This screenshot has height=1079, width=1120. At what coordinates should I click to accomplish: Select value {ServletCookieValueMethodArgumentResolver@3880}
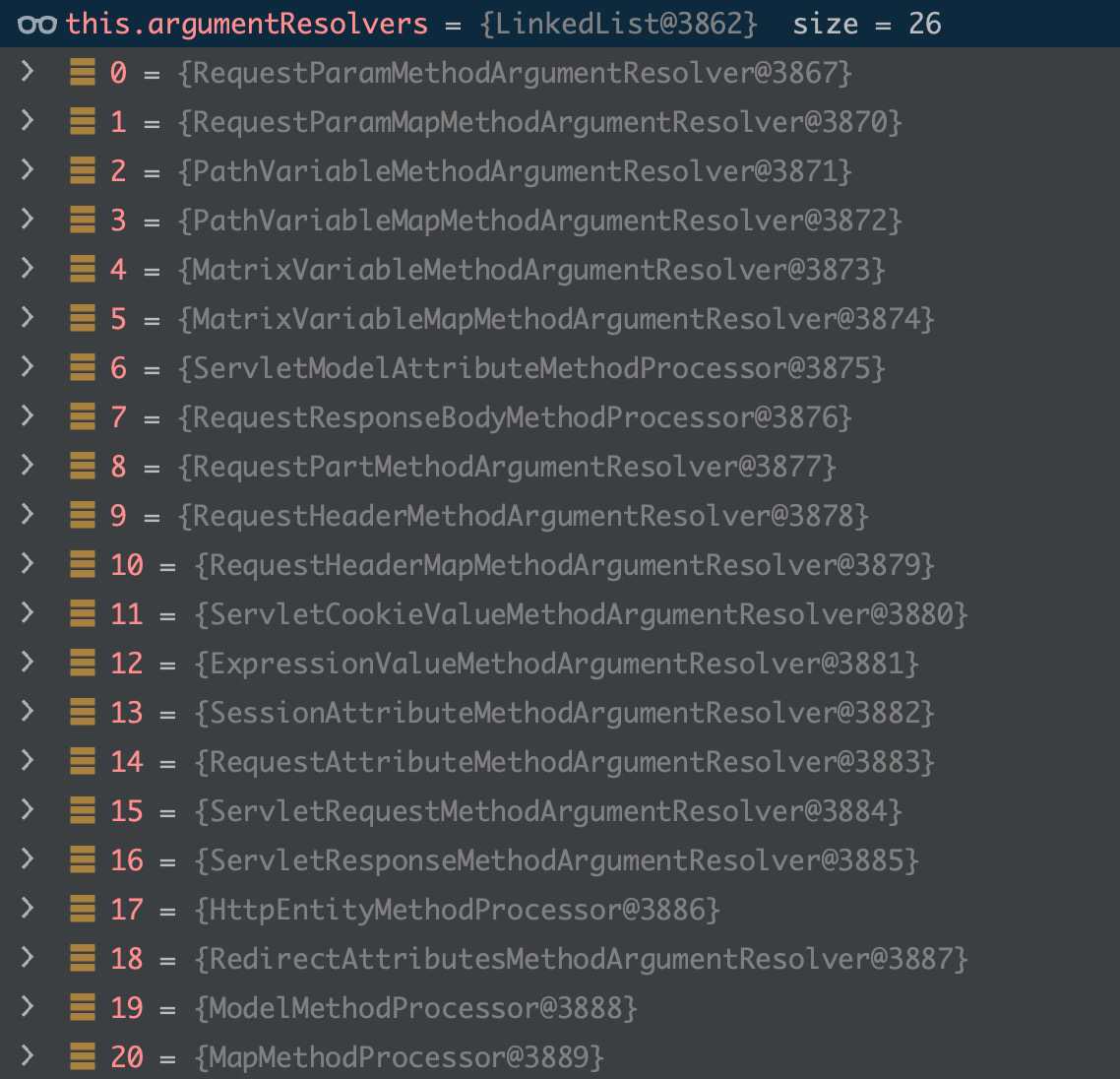tap(581, 614)
